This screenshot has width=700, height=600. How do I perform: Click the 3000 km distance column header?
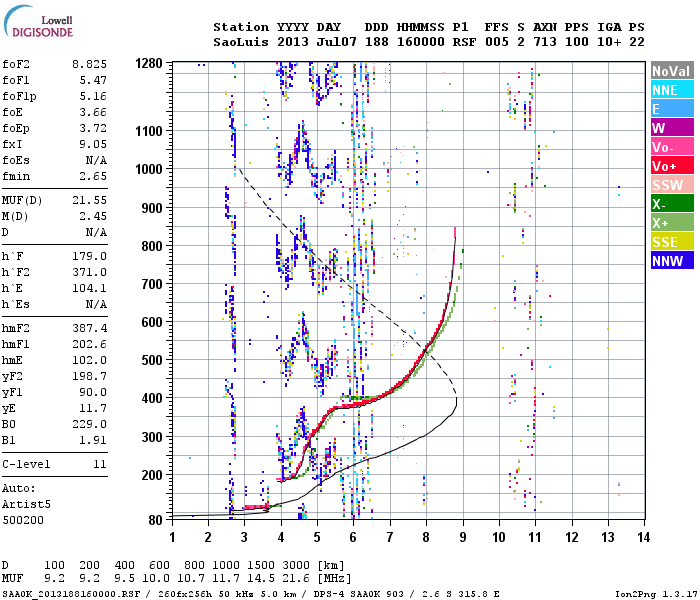[x=296, y=565]
